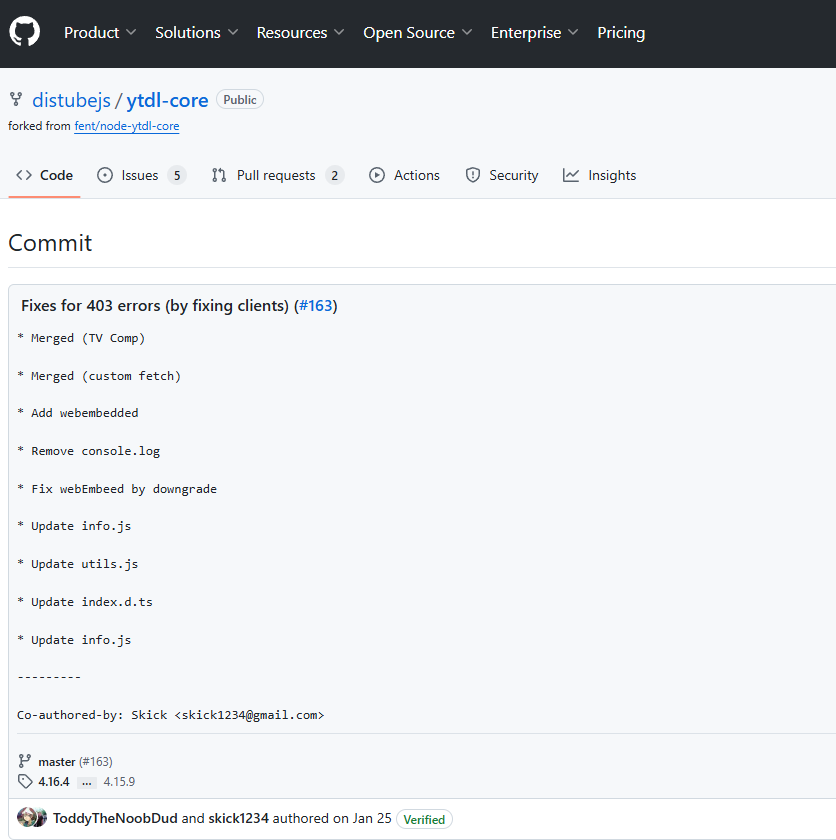
Task: Open the (#163) link beside master
Action: pos(96,761)
